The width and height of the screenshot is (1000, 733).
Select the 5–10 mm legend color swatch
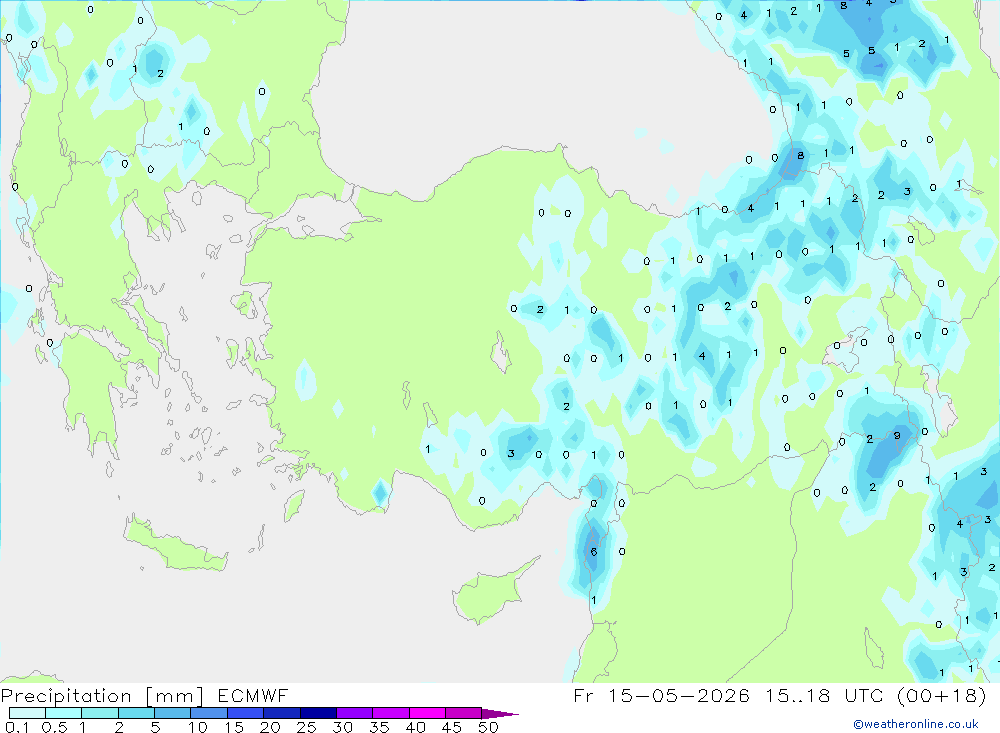(x=172, y=713)
